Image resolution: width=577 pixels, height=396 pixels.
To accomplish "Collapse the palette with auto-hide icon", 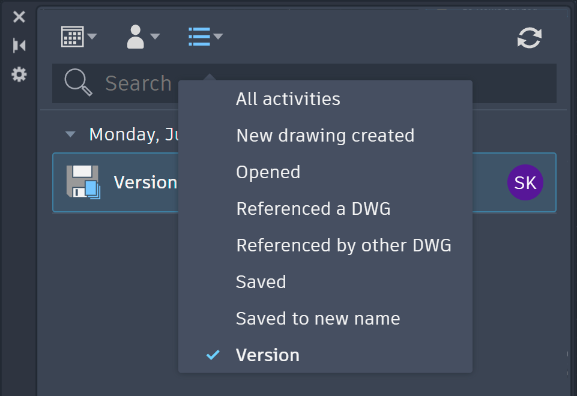I will pos(19,45).
